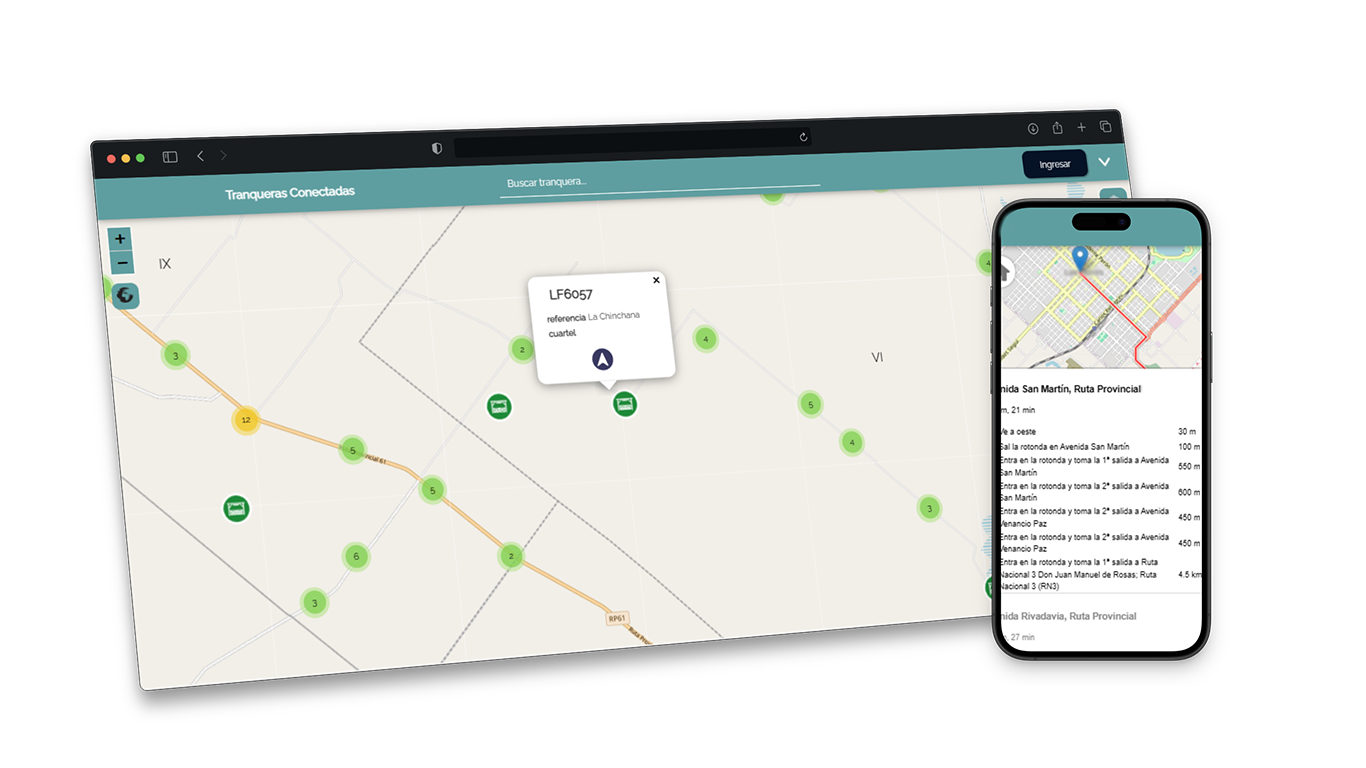The height and width of the screenshot is (768, 1366).
Task: Tap the blue location pin on phone map
Action: [x=1078, y=259]
